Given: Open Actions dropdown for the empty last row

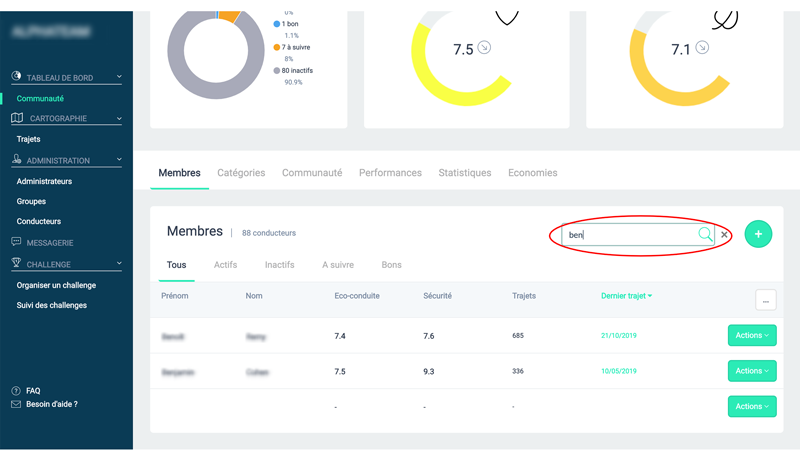Looking at the screenshot, I should click(752, 406).
